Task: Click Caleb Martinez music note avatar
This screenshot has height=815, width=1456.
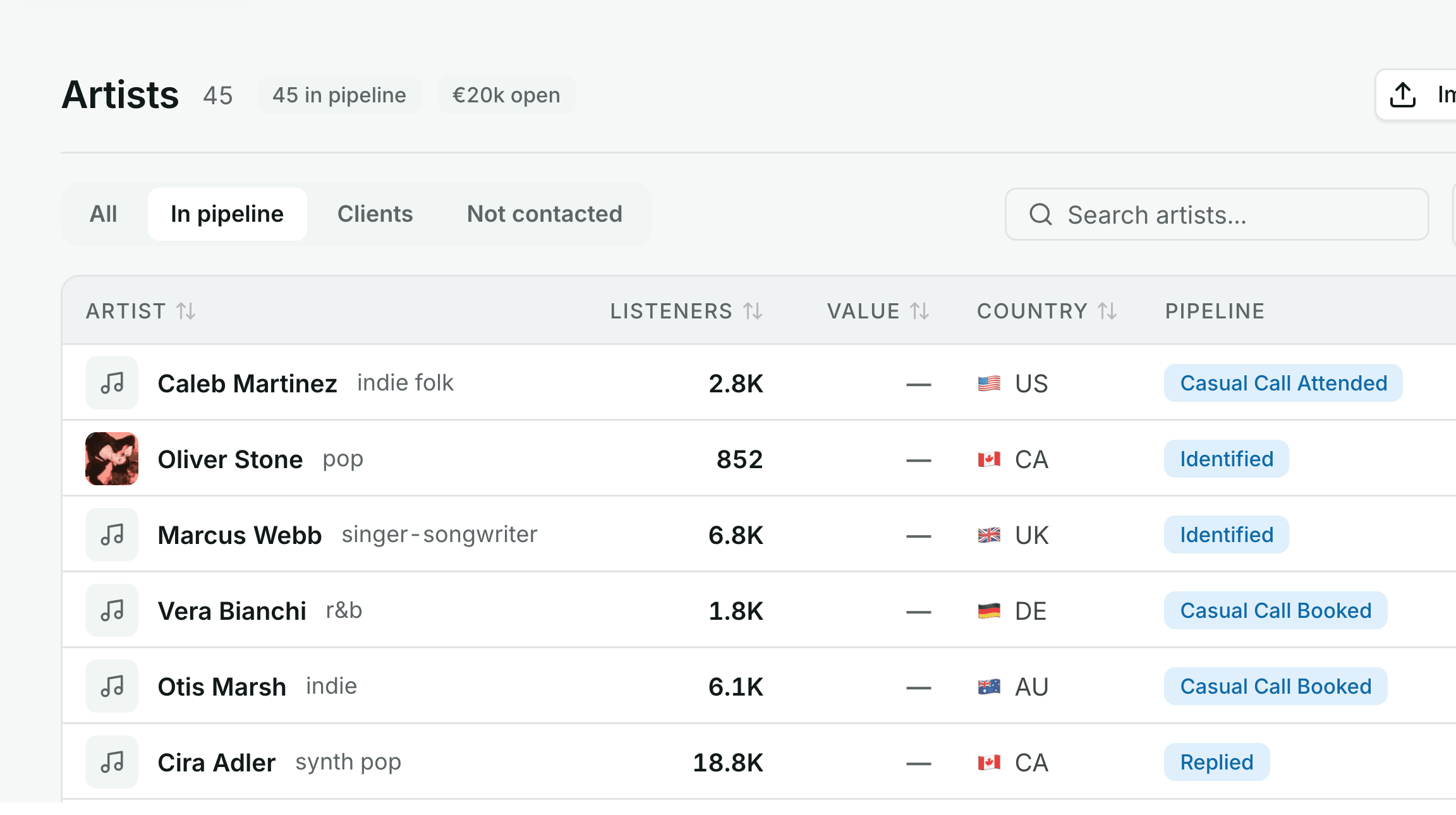Action: (x=112, y=383)
